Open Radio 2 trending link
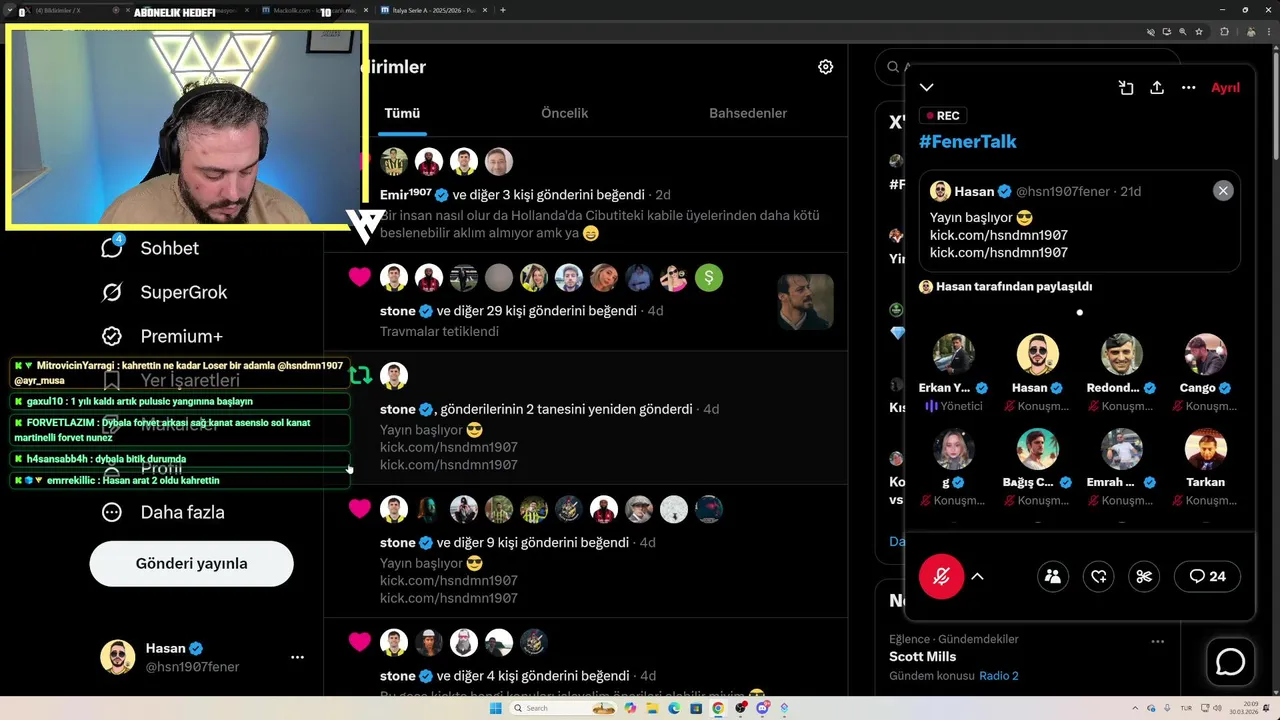1280x720 pixels. 999,676
